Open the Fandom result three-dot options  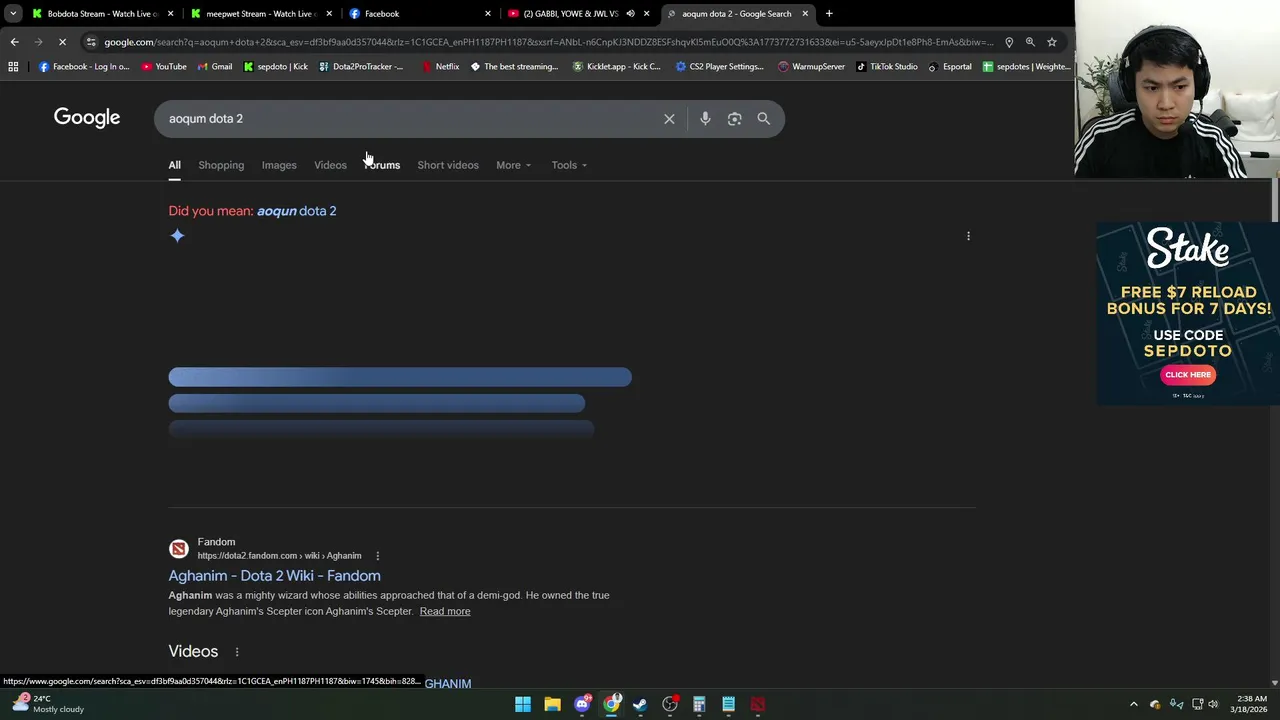pyautogui.click(x=377, y=556)
